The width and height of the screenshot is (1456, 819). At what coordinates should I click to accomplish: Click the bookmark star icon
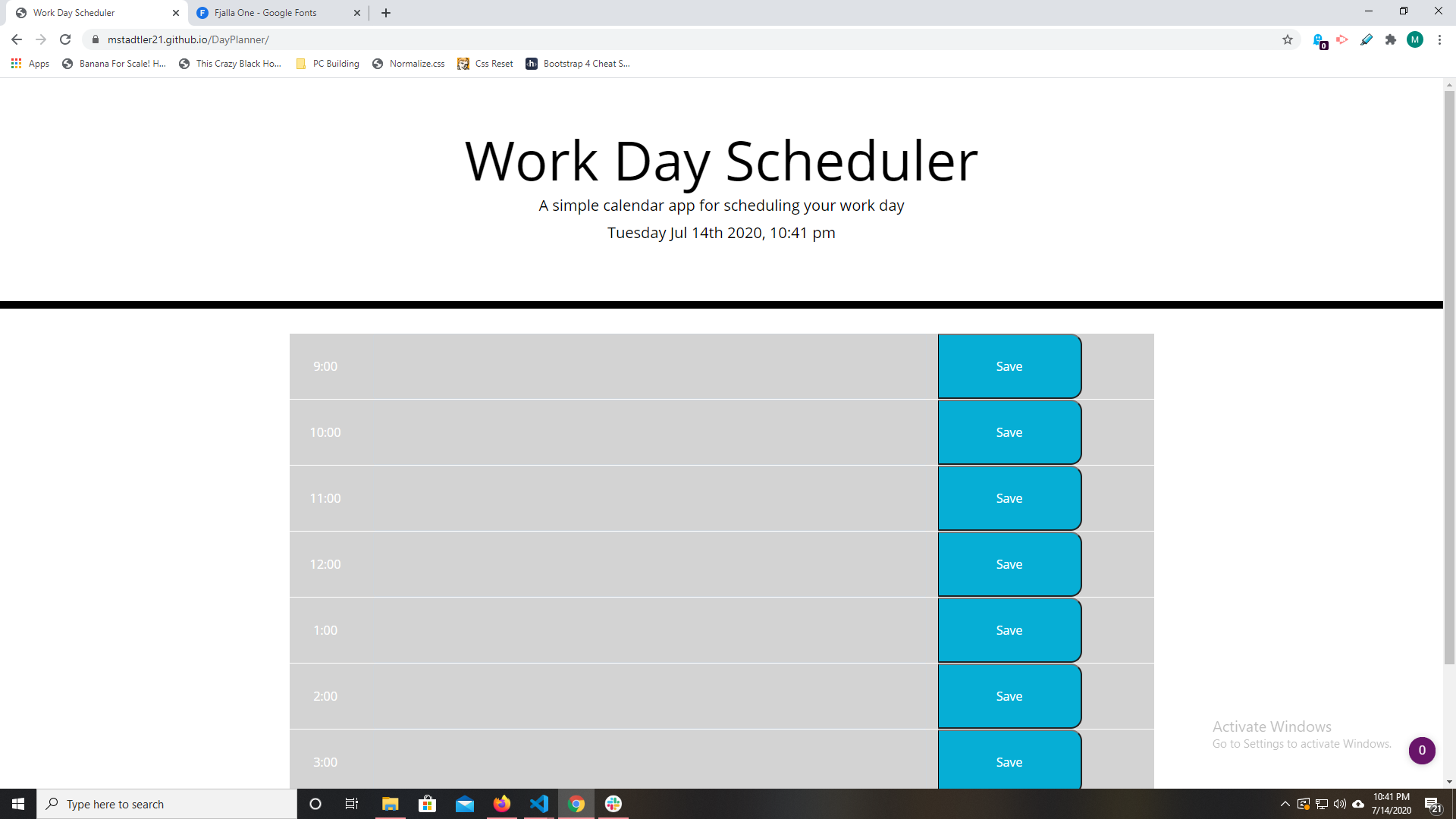pos(1288,39)
